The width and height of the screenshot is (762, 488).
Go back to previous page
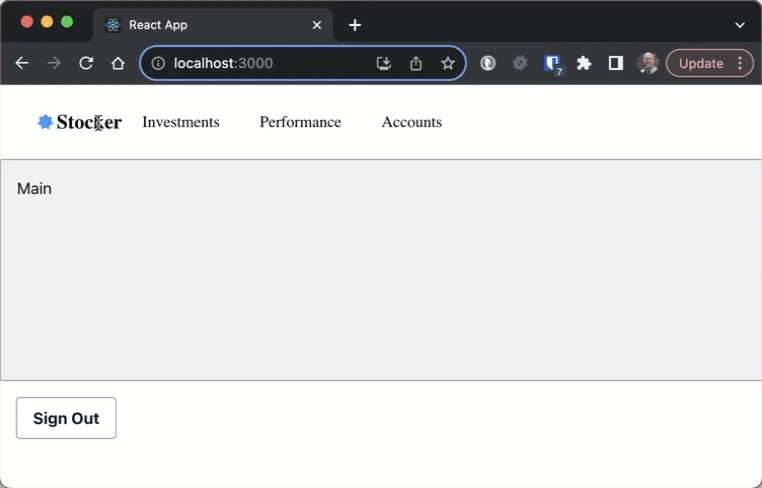pos(22,63)
